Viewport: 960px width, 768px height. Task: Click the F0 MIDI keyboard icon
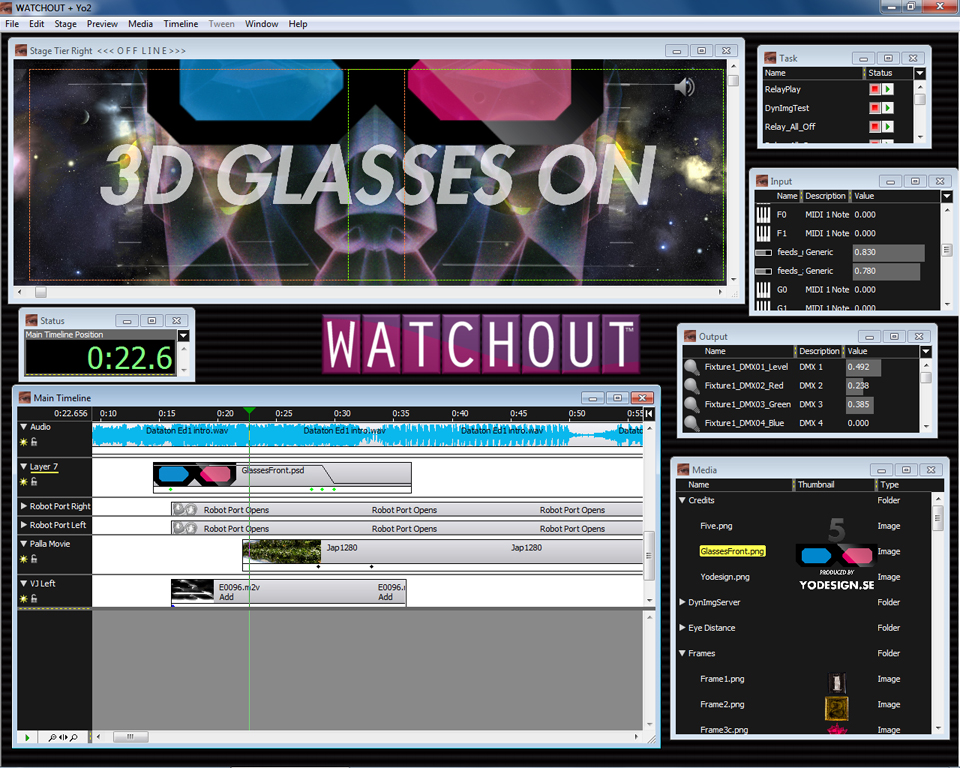pos(763,214)
